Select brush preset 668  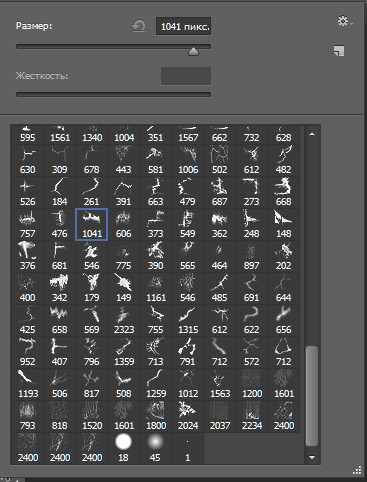click(x=284, y=193)
